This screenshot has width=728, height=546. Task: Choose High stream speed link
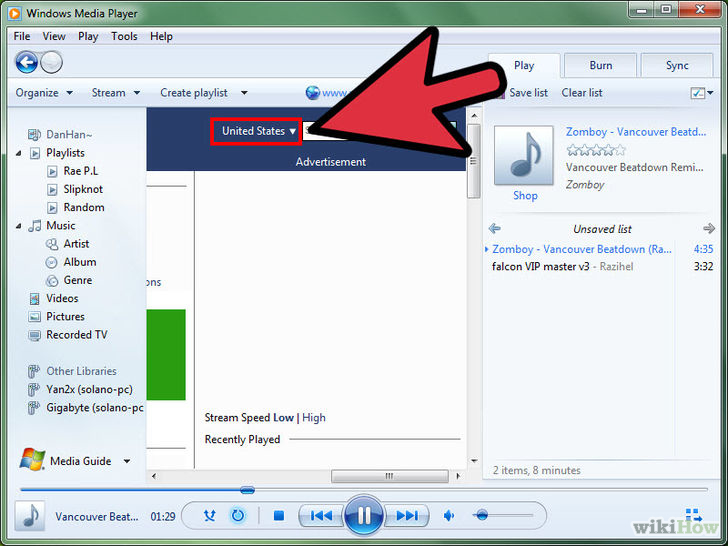314,418
